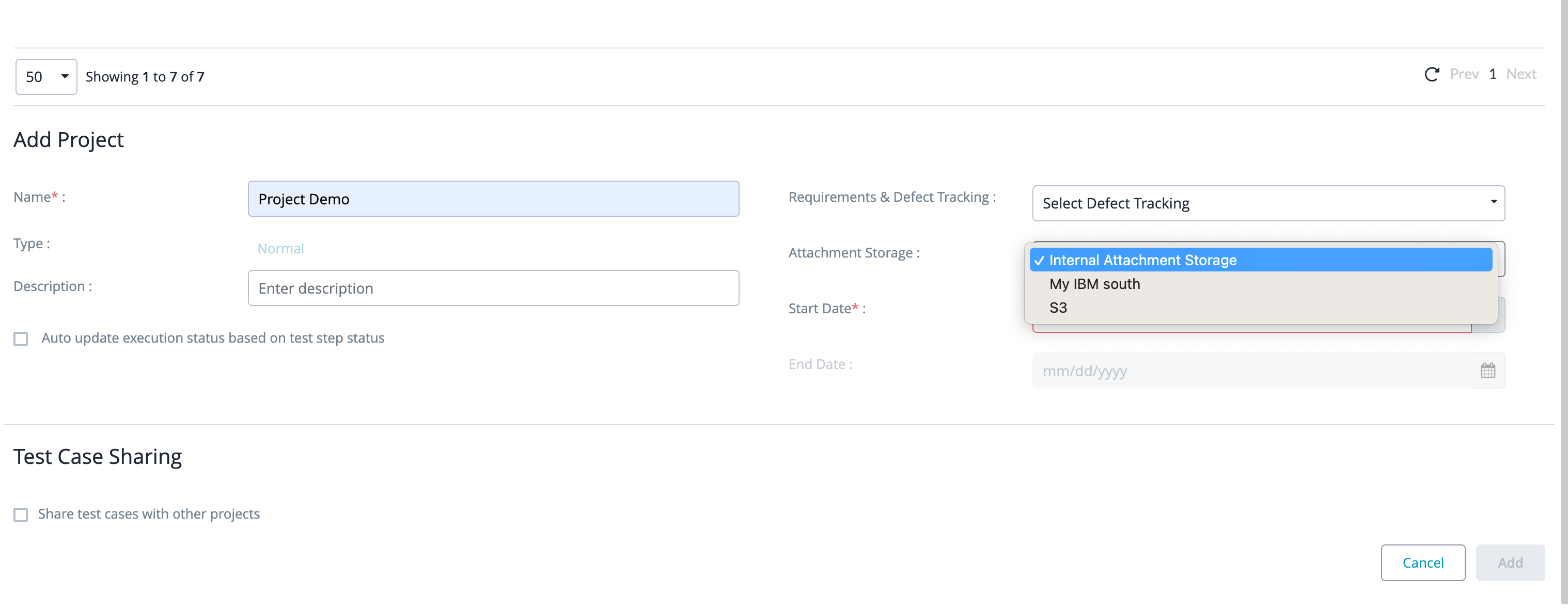Check Share test cases with other projects
This screenshot has height=611, width=1568.
[x=21, y=515]
